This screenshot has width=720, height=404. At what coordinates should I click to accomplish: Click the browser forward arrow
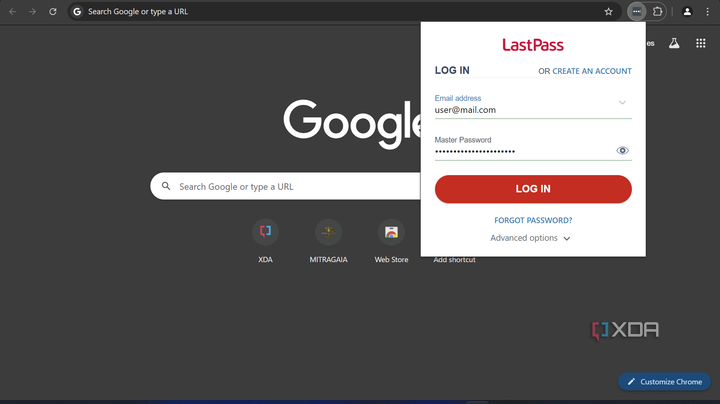point(32,11)
